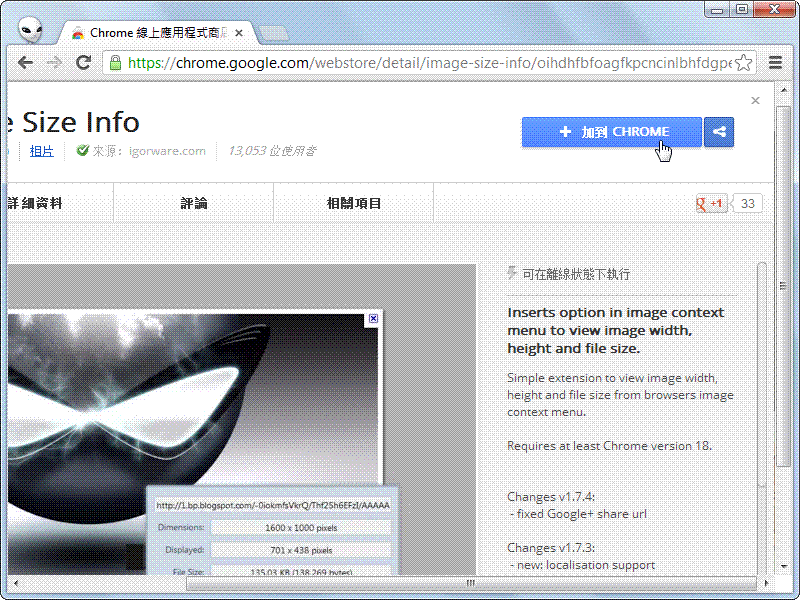
Task: Open a new tab button
Action: pyautogui.click(x=273, y=34)
